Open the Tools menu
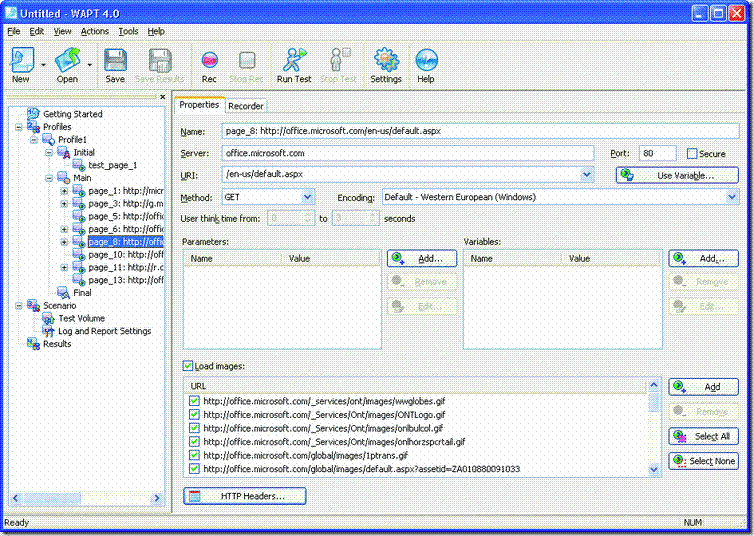 [128, 31]
